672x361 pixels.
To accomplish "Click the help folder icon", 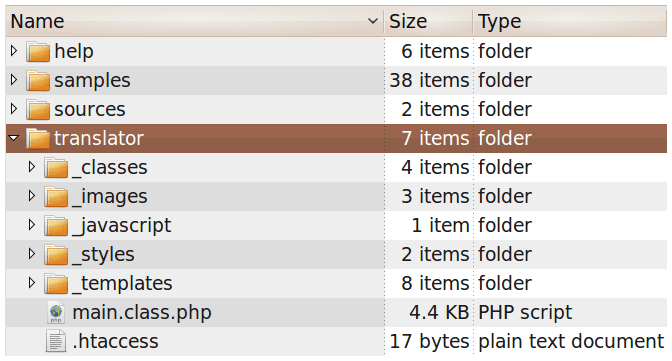I will pos(38,52).
